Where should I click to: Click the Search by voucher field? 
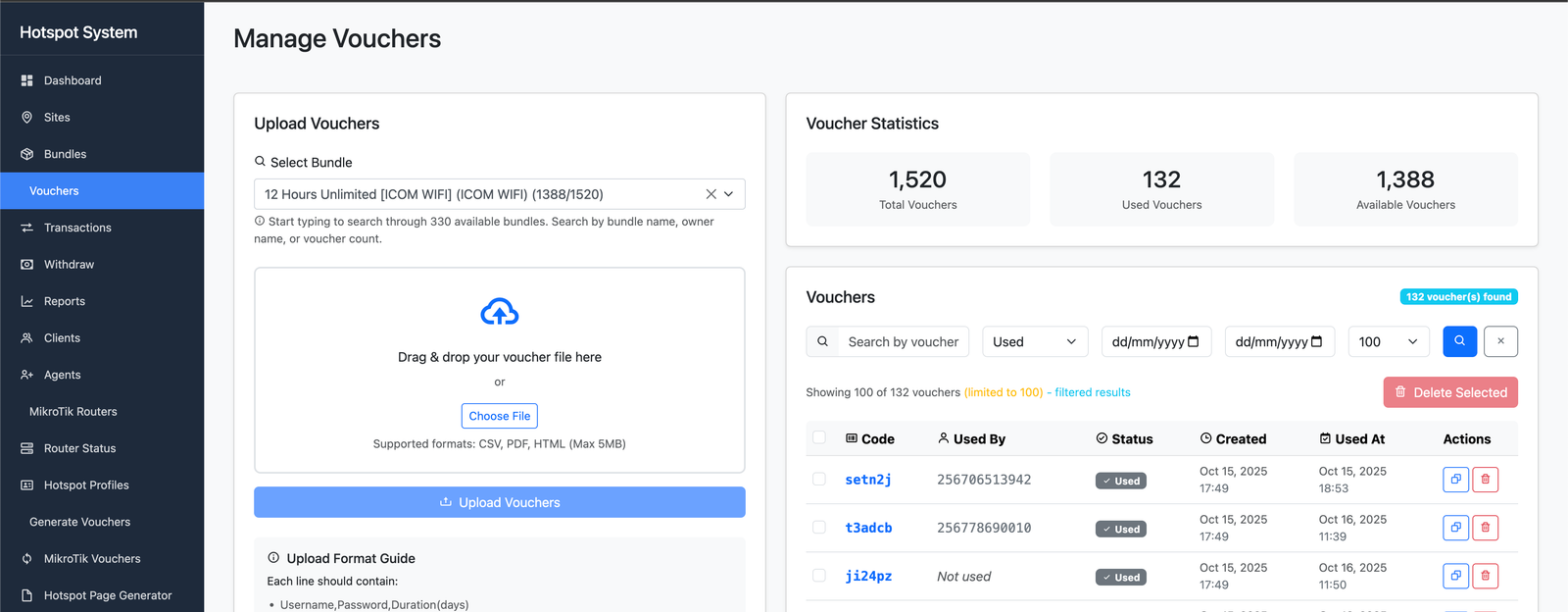904,341
